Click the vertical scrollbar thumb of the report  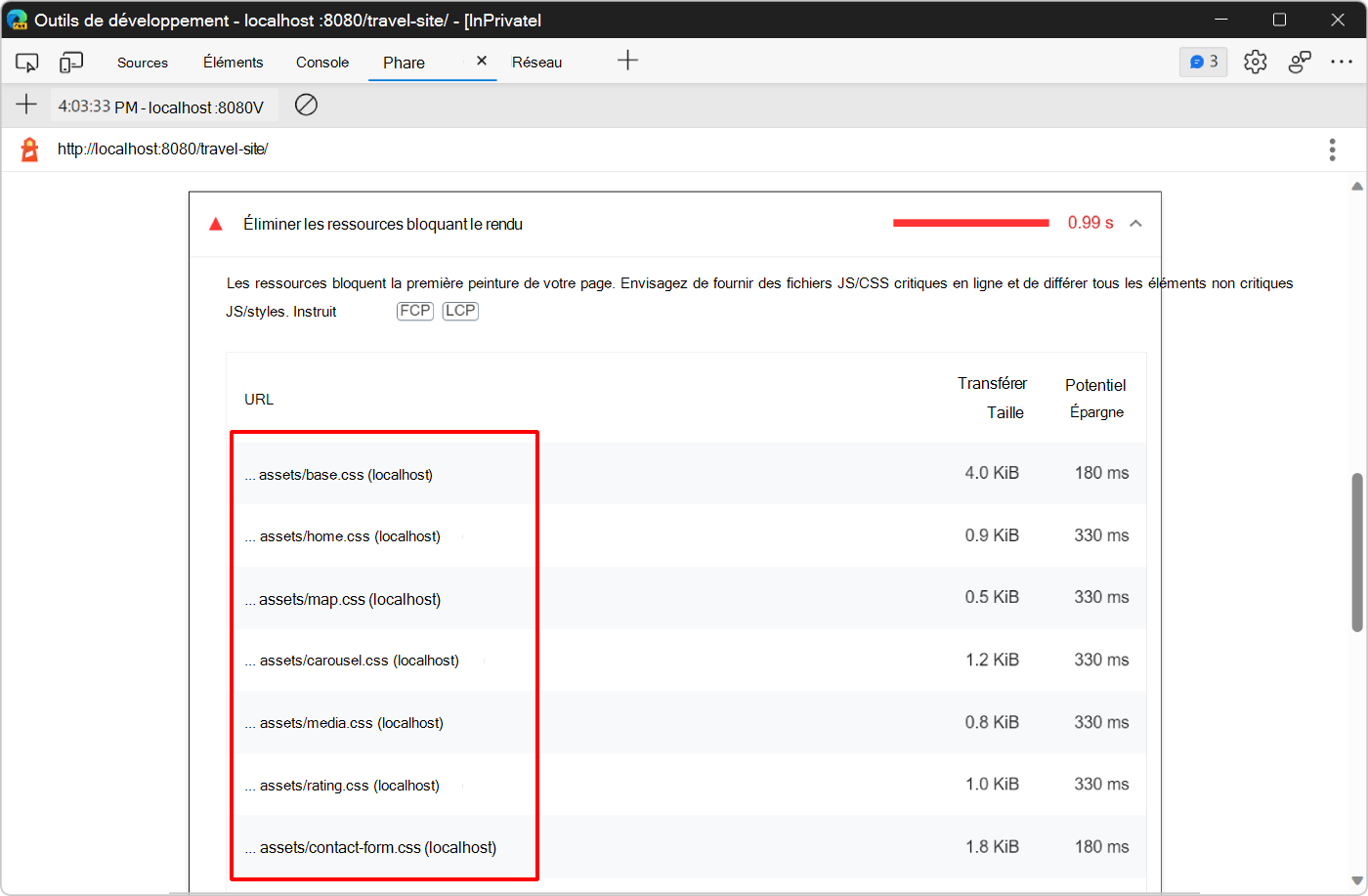1357,552
